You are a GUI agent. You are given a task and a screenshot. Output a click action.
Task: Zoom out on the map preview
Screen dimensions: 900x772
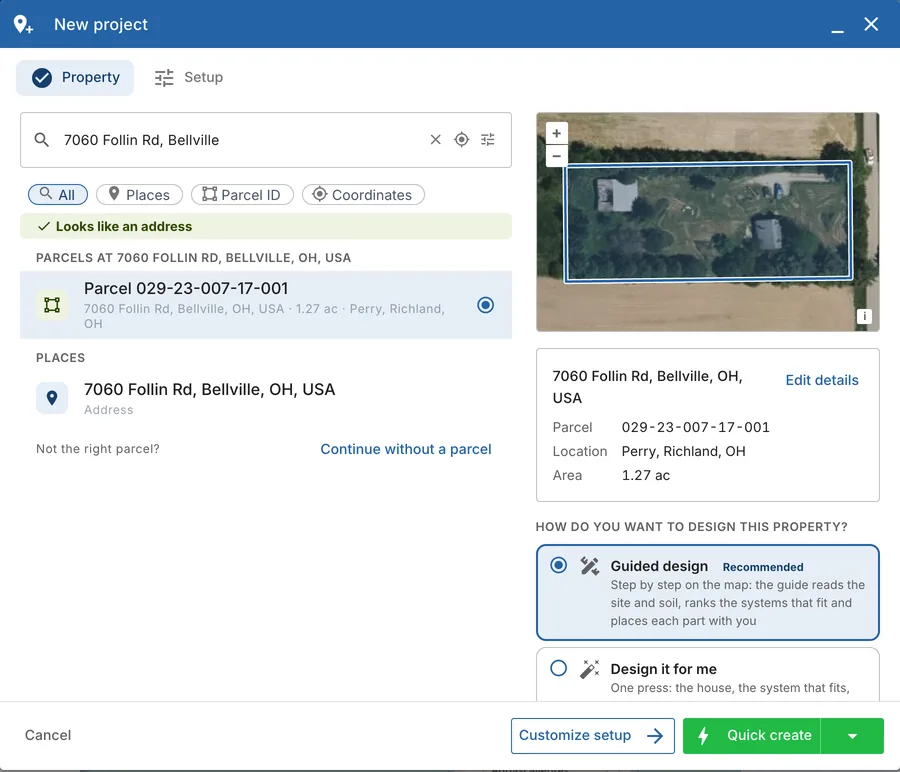click(556, 156)
